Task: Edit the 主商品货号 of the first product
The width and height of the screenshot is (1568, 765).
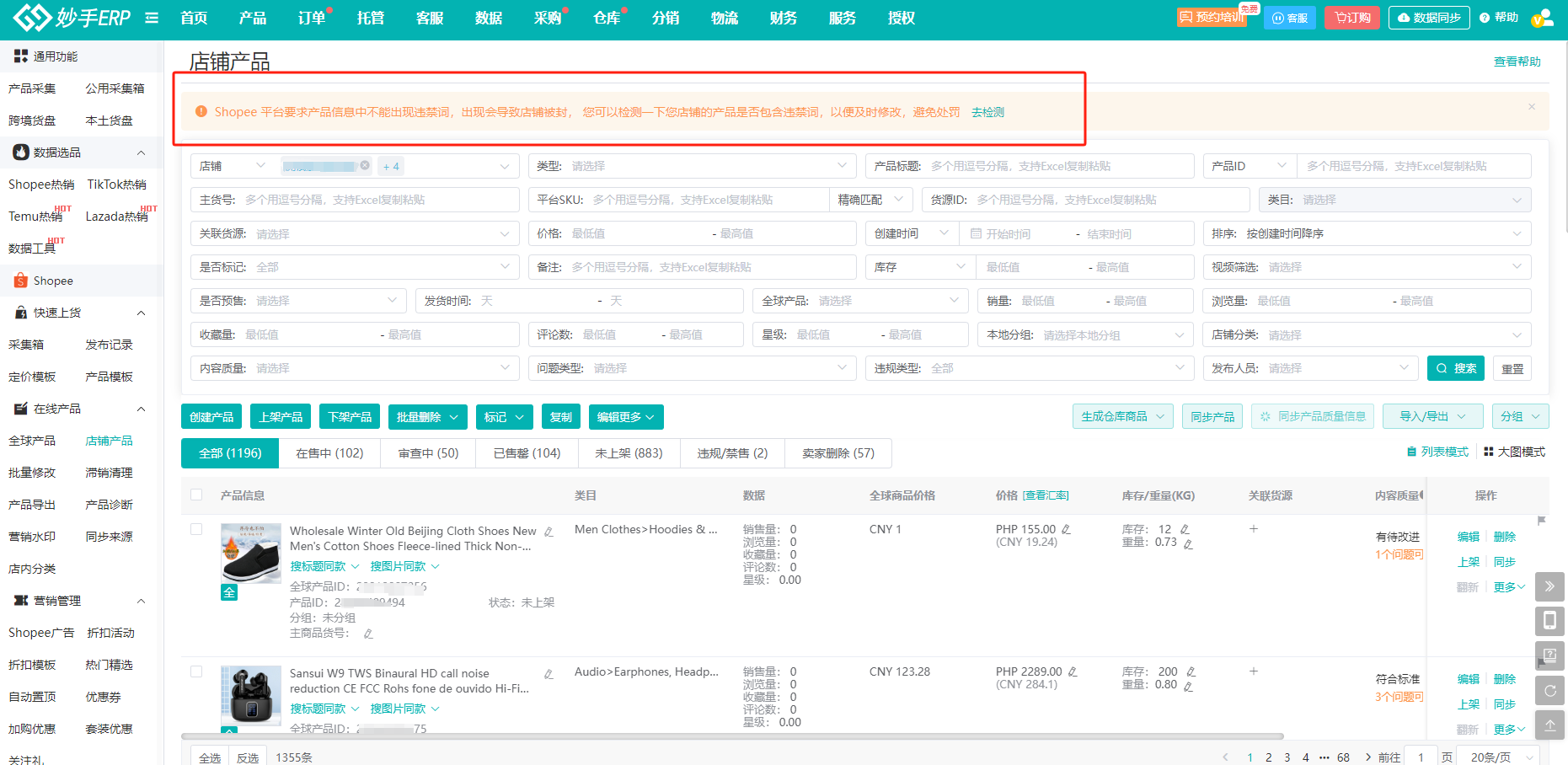Action: (x=368, y=634)
